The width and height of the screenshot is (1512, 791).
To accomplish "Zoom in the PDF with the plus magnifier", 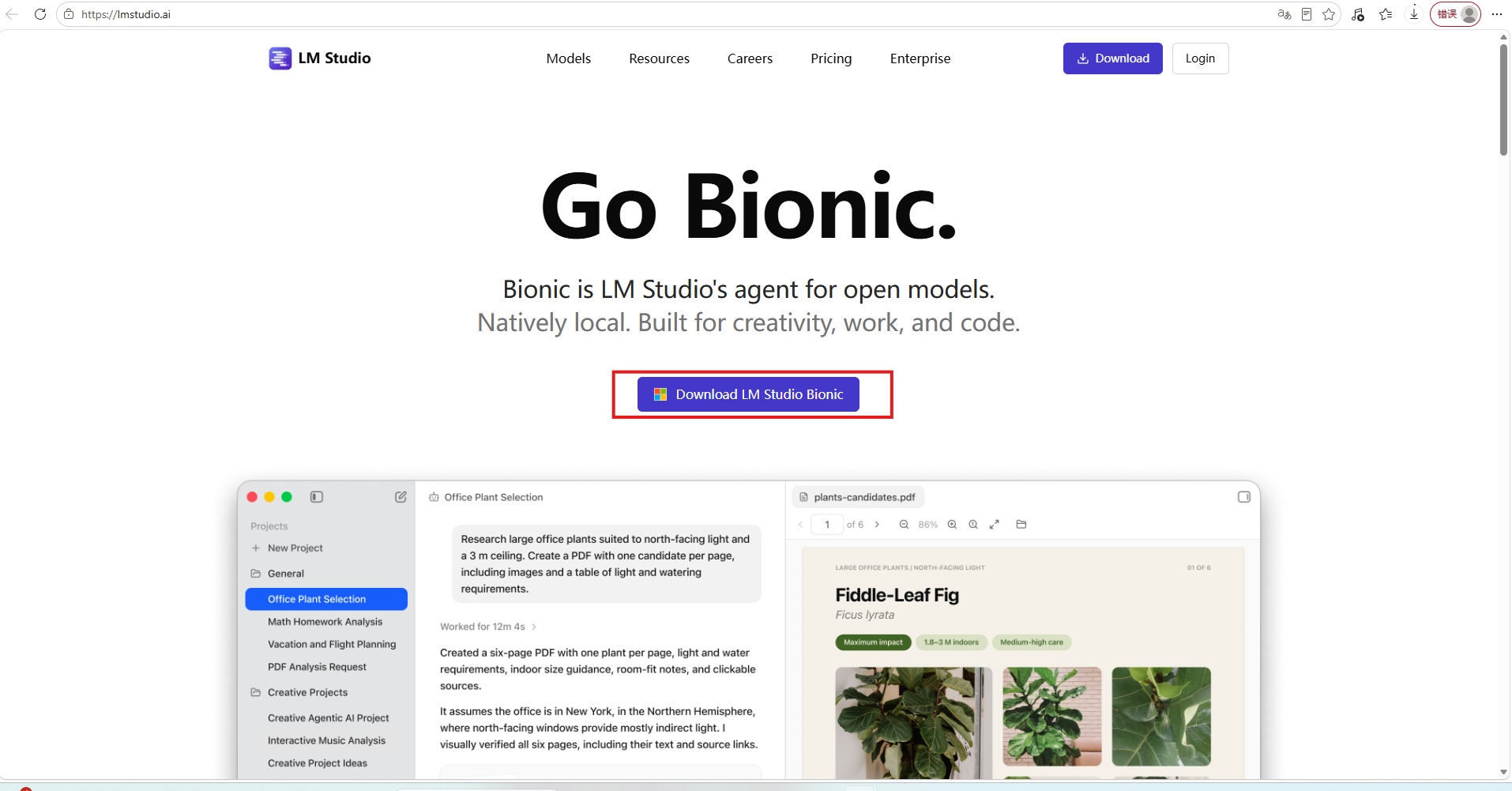I will pyautogui.click(x=952, y=525).
